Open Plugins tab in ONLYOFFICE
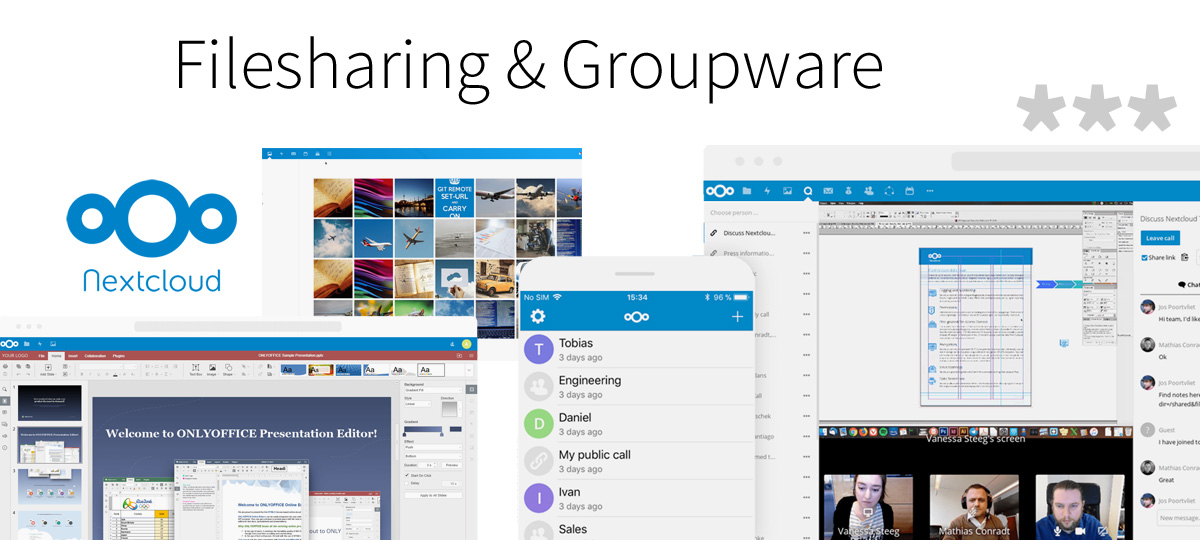This screenshot has height=540, width=1200. coord(118,356)
